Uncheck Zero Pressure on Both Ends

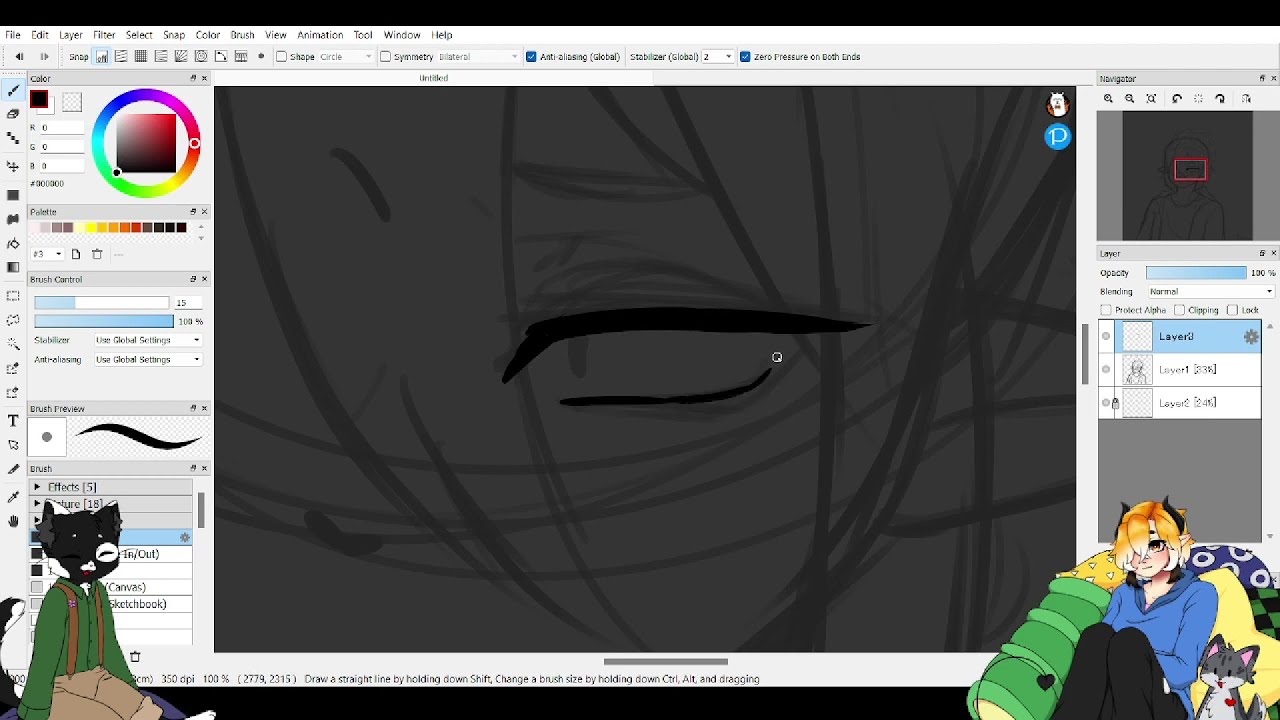coord(745,57)
